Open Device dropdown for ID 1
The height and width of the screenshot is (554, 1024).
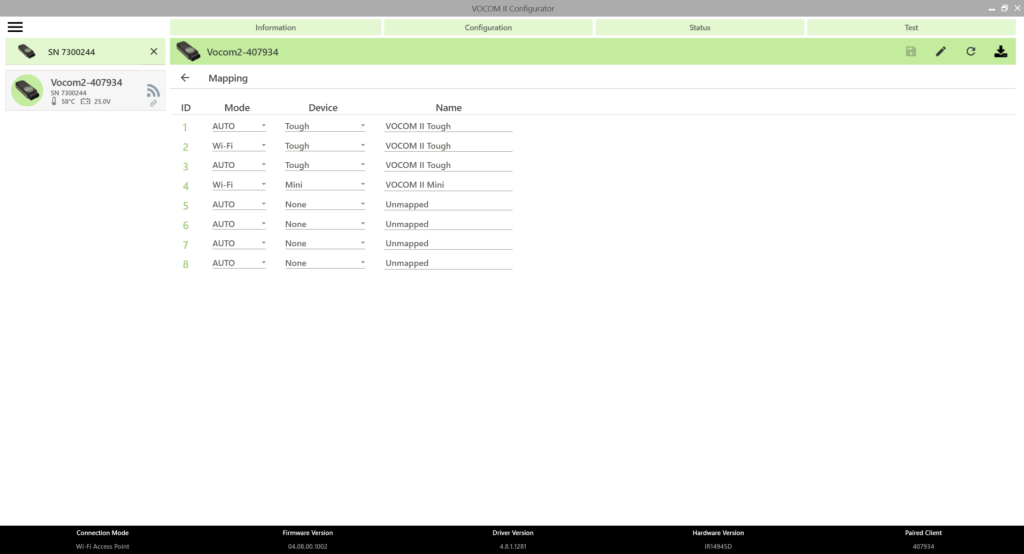pyautogui.click(x=325, y=126)
